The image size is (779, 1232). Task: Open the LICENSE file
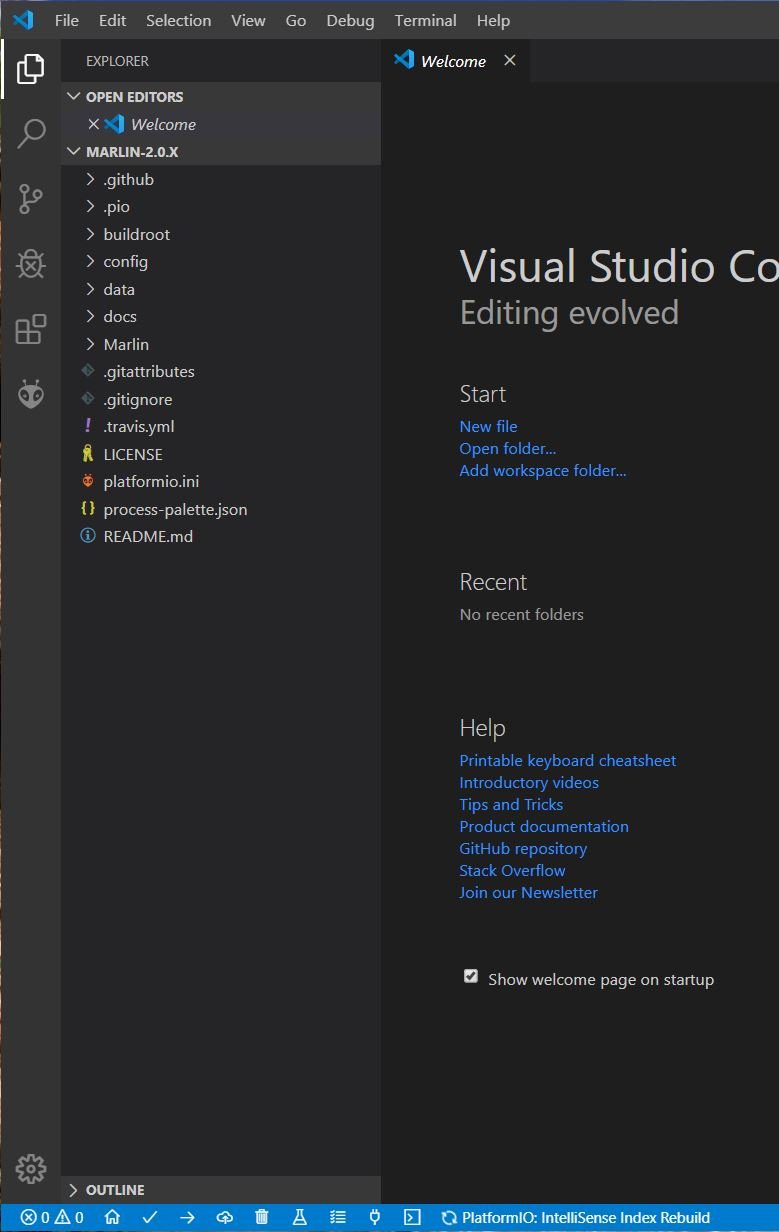[x=221, y=454]
